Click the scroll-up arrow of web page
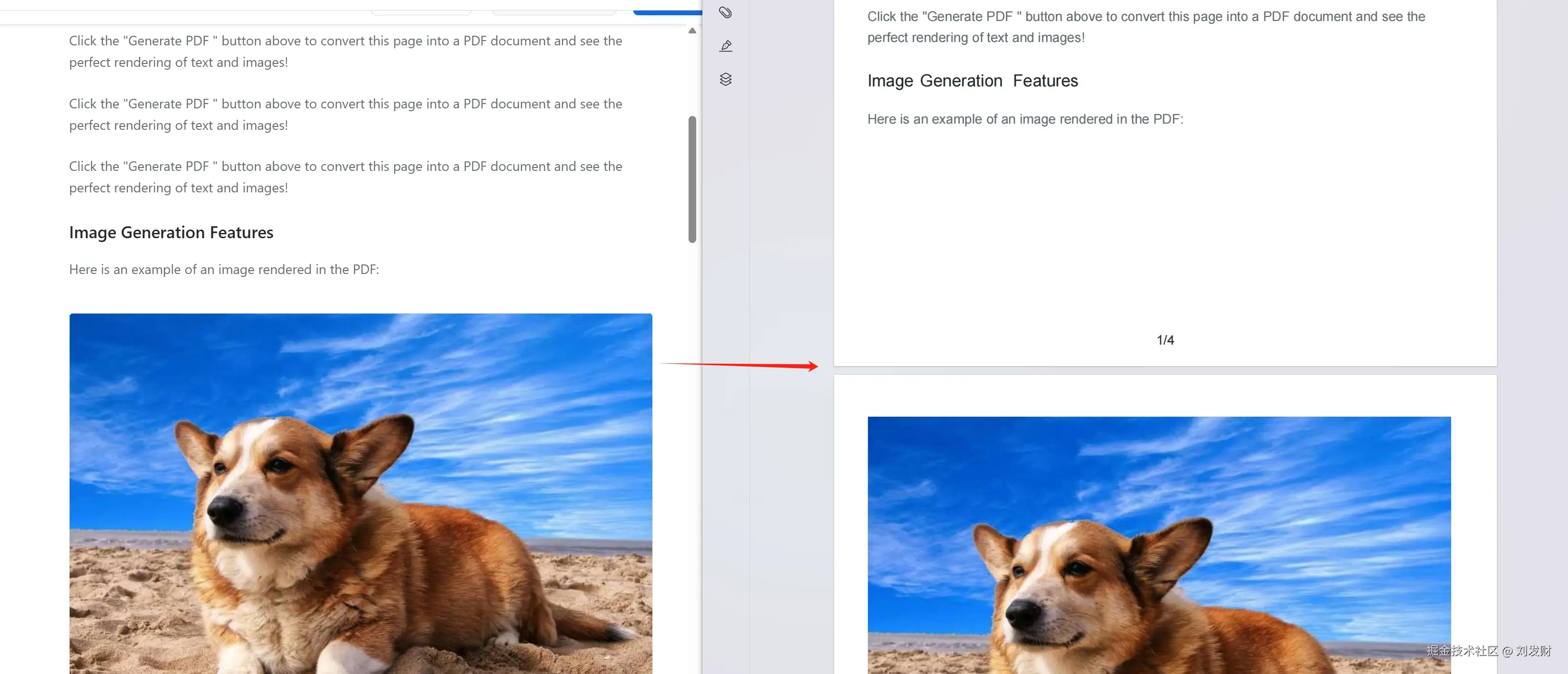The image size is (1568, 674). [x=692, y=31]
